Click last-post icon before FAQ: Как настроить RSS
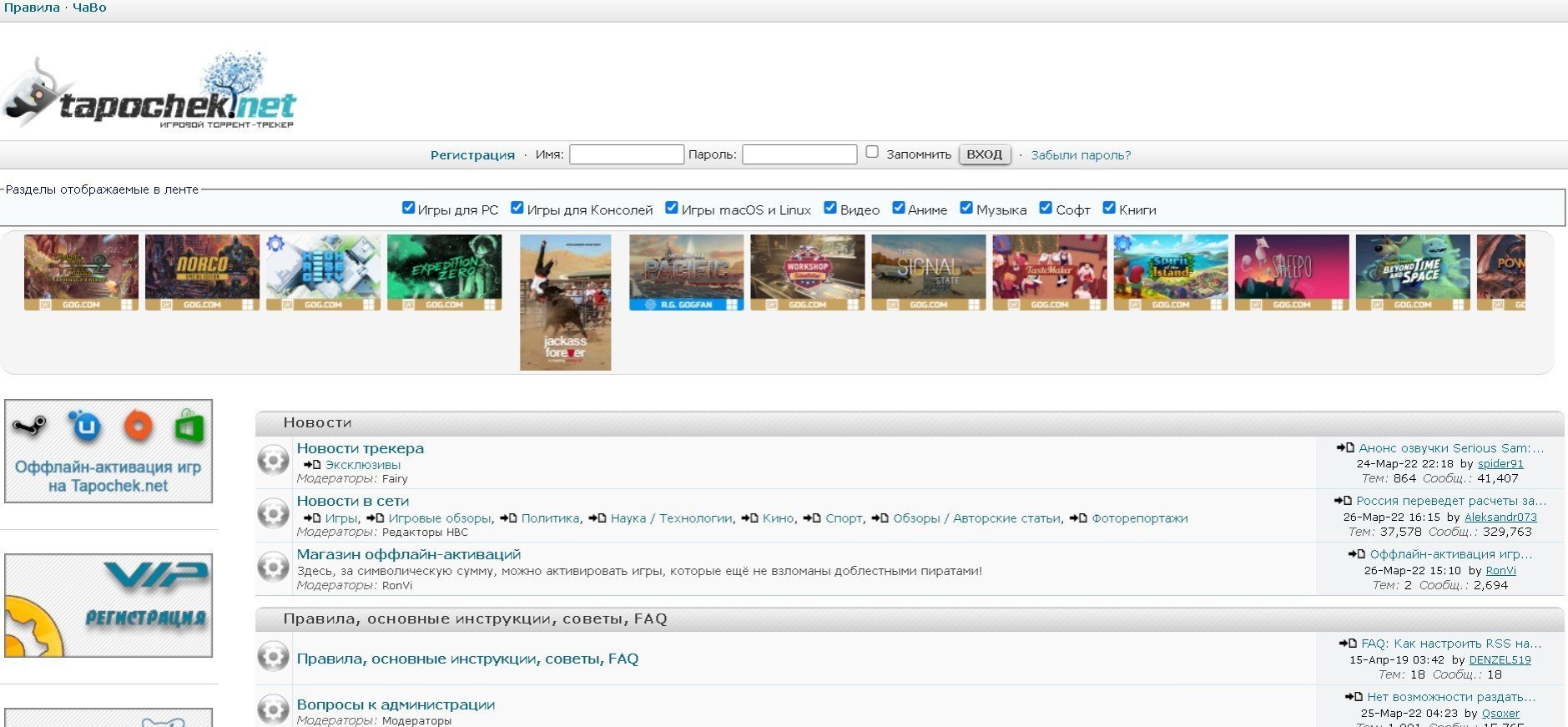The width and height of the screenshot is (1568, 727). point(1348,644)
